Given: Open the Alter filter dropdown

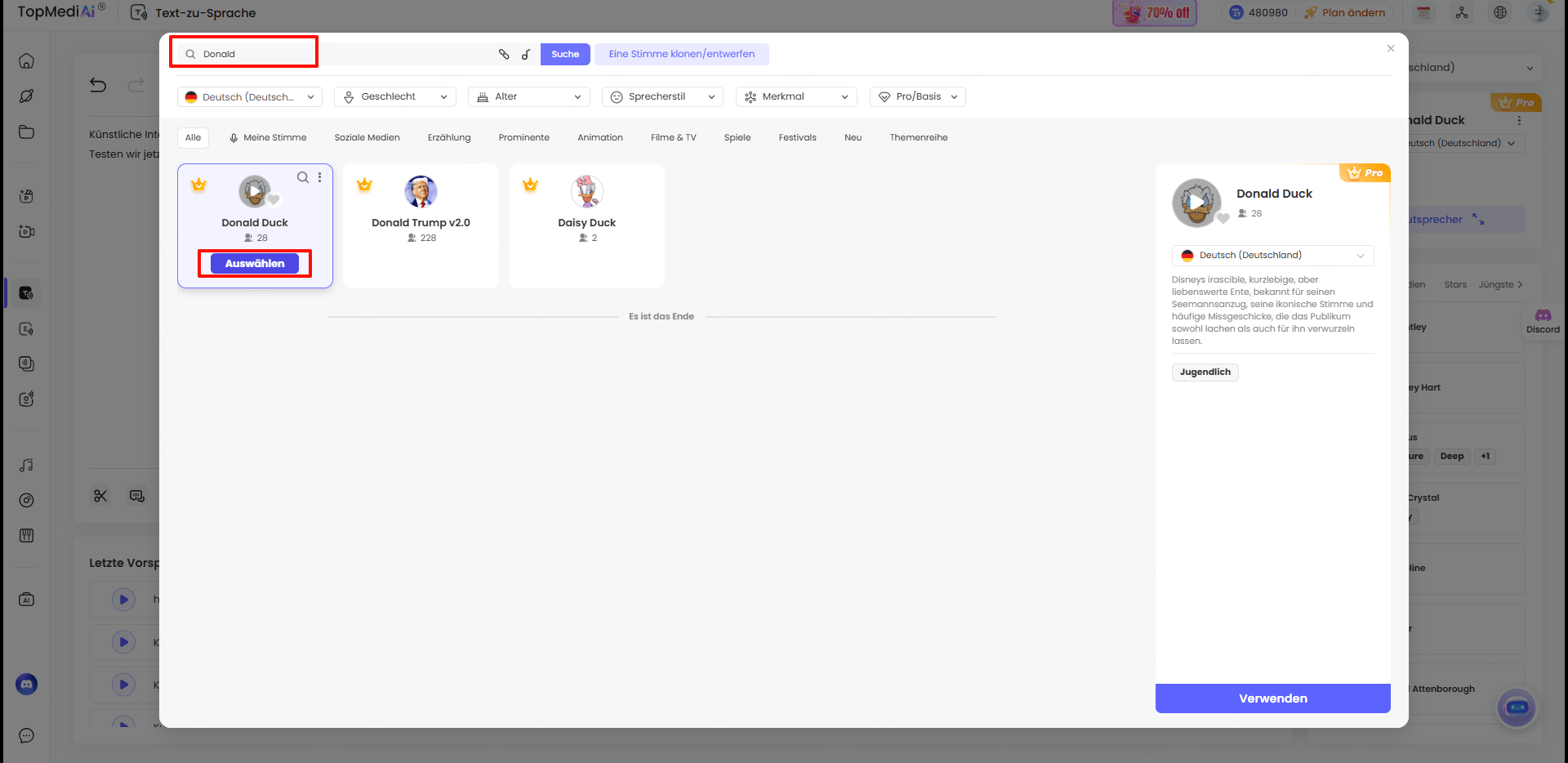Looking at the screenshot, I should [529, 96].
